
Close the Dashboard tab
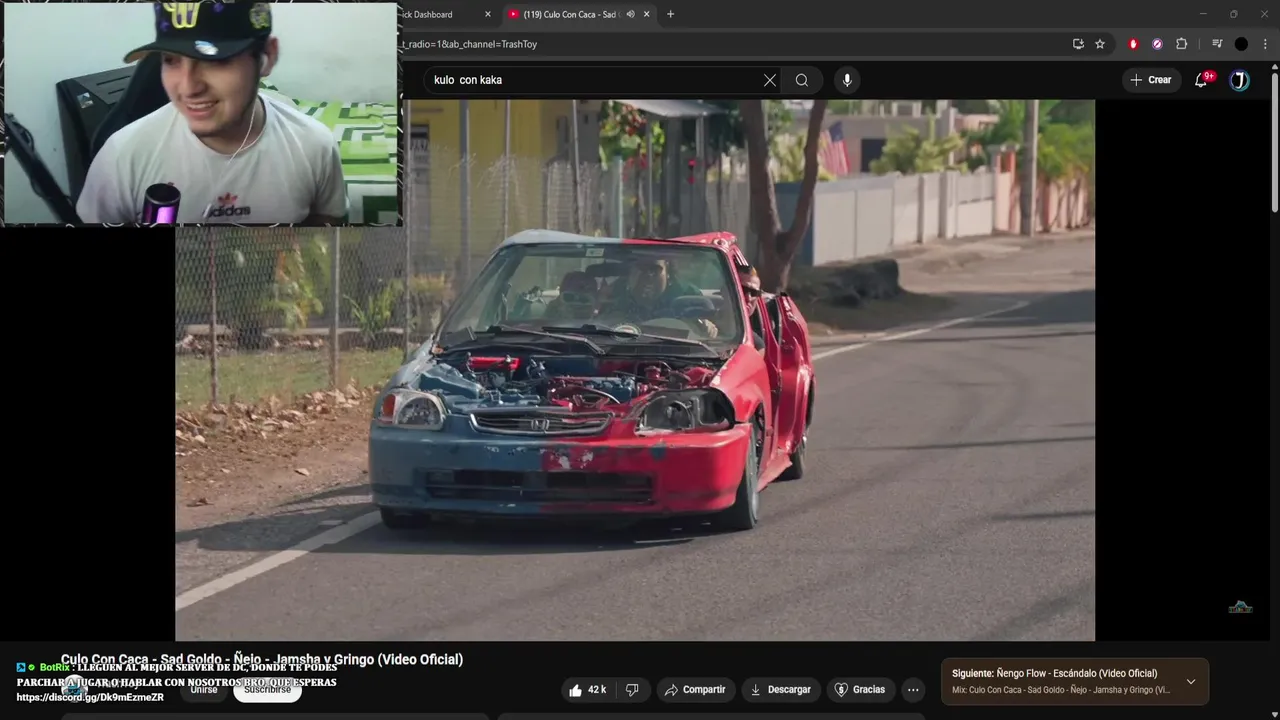[488, 14]
